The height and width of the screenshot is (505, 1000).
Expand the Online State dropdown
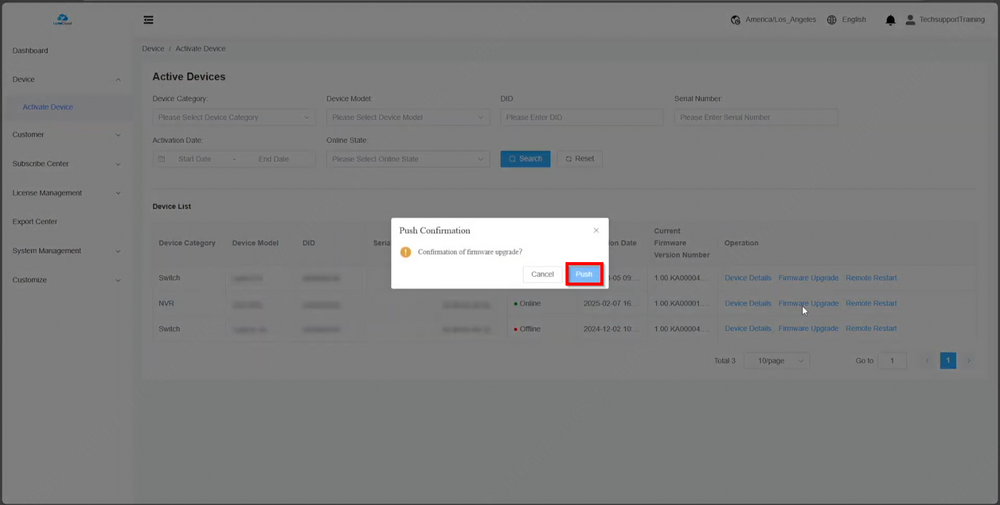(x=407, y=159)
